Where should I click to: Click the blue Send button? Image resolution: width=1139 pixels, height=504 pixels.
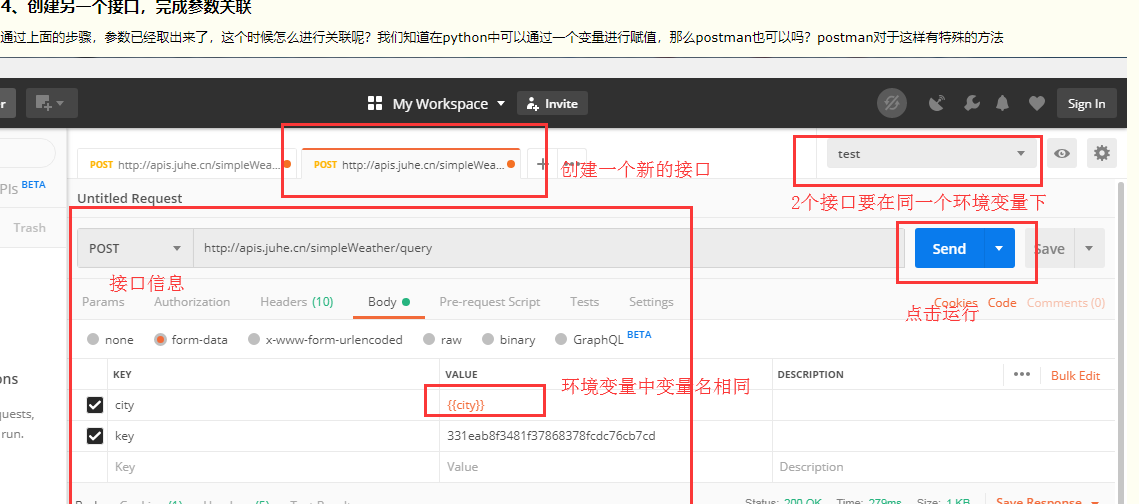click(949, 248)
